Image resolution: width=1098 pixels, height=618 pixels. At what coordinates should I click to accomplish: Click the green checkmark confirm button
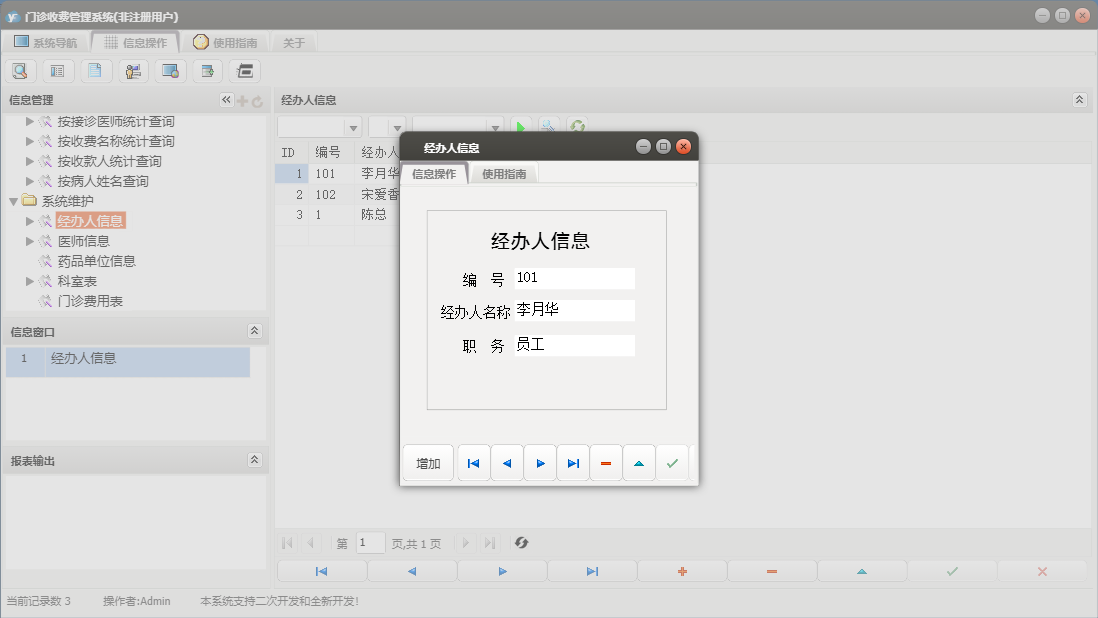[x=672, y=463]
